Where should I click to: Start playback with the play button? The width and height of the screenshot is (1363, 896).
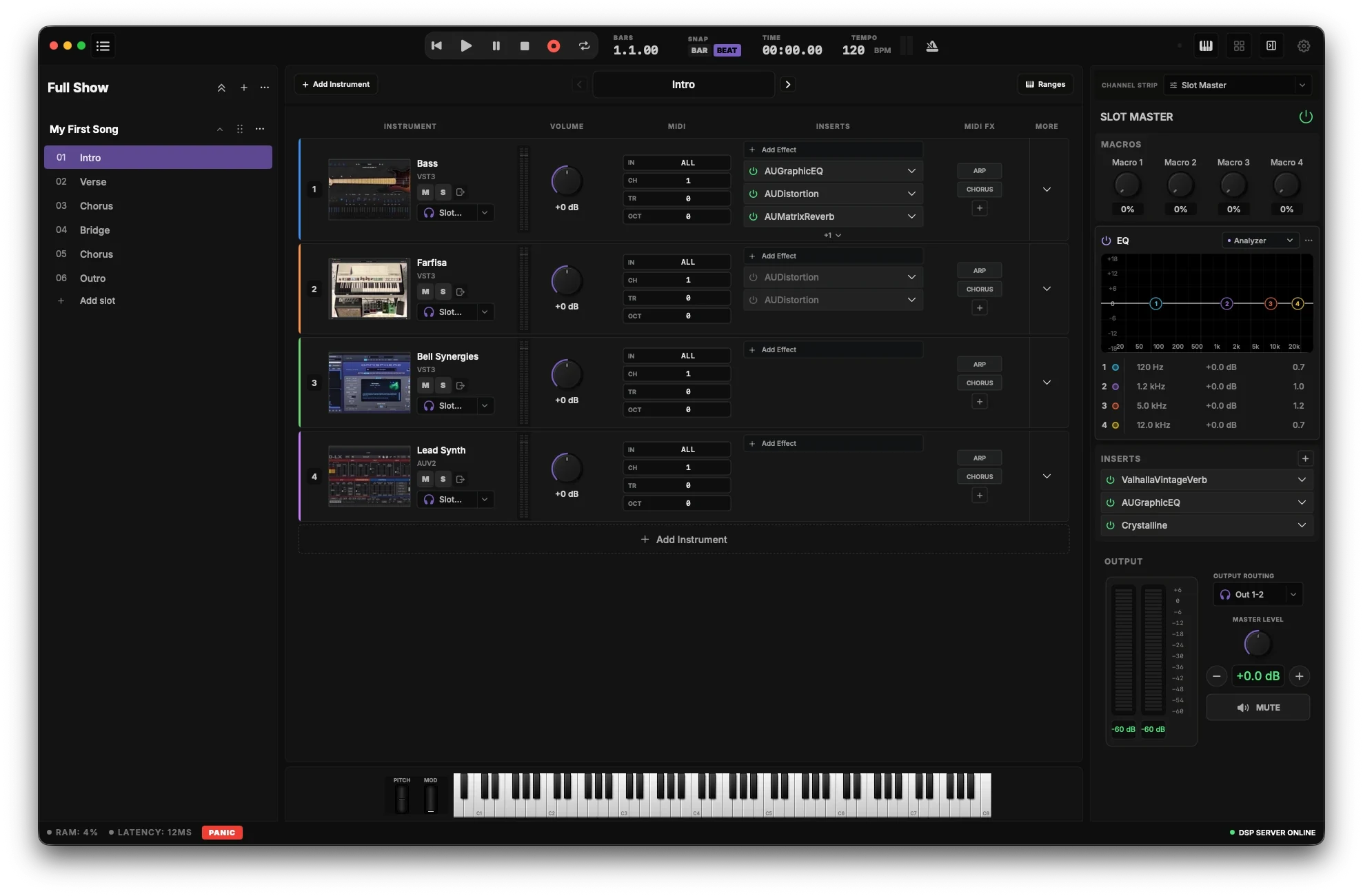pos(466,46)
